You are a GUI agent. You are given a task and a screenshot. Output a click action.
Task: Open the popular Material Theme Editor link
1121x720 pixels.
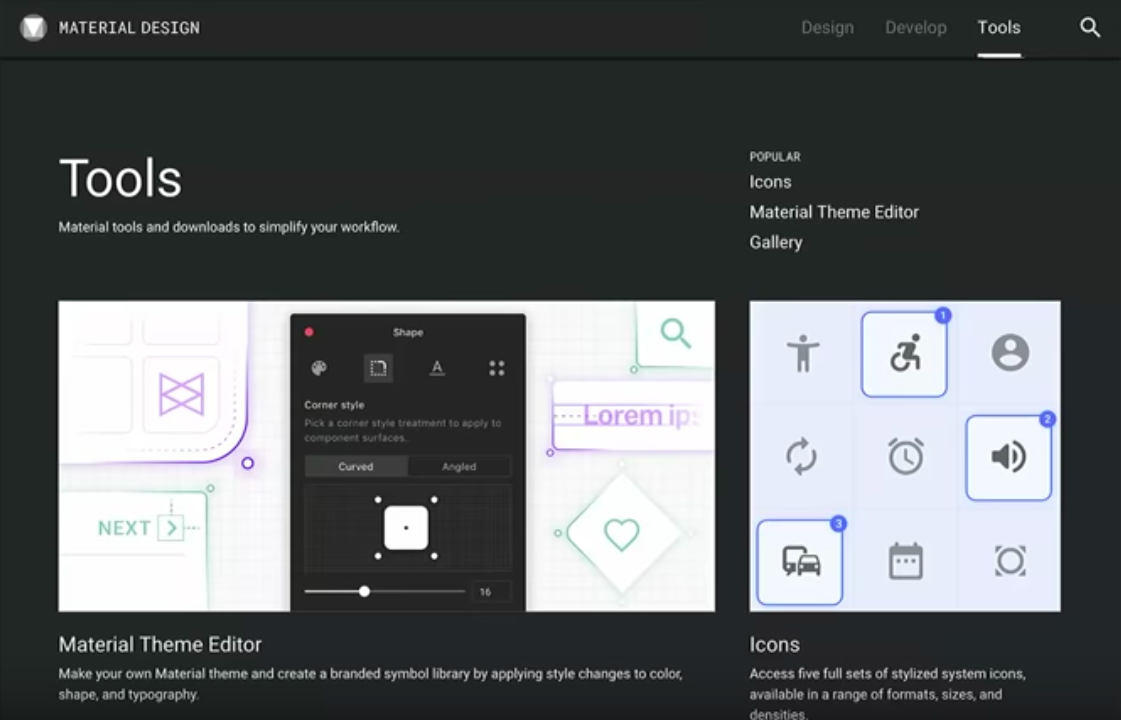834,212
